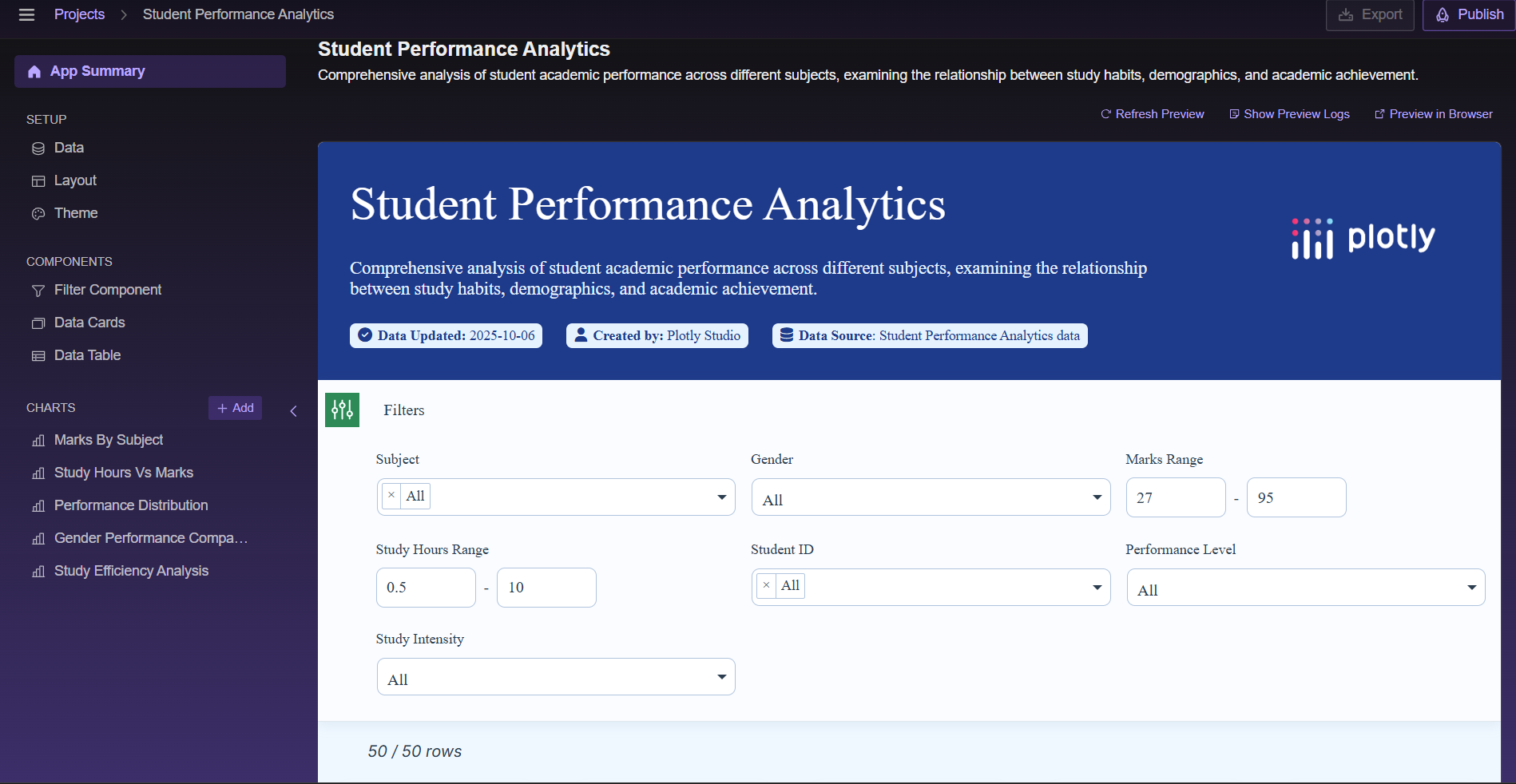Open the Subject dropdown arrow
The width and height of the screenshot is (1516, 784).
point(721,497)
